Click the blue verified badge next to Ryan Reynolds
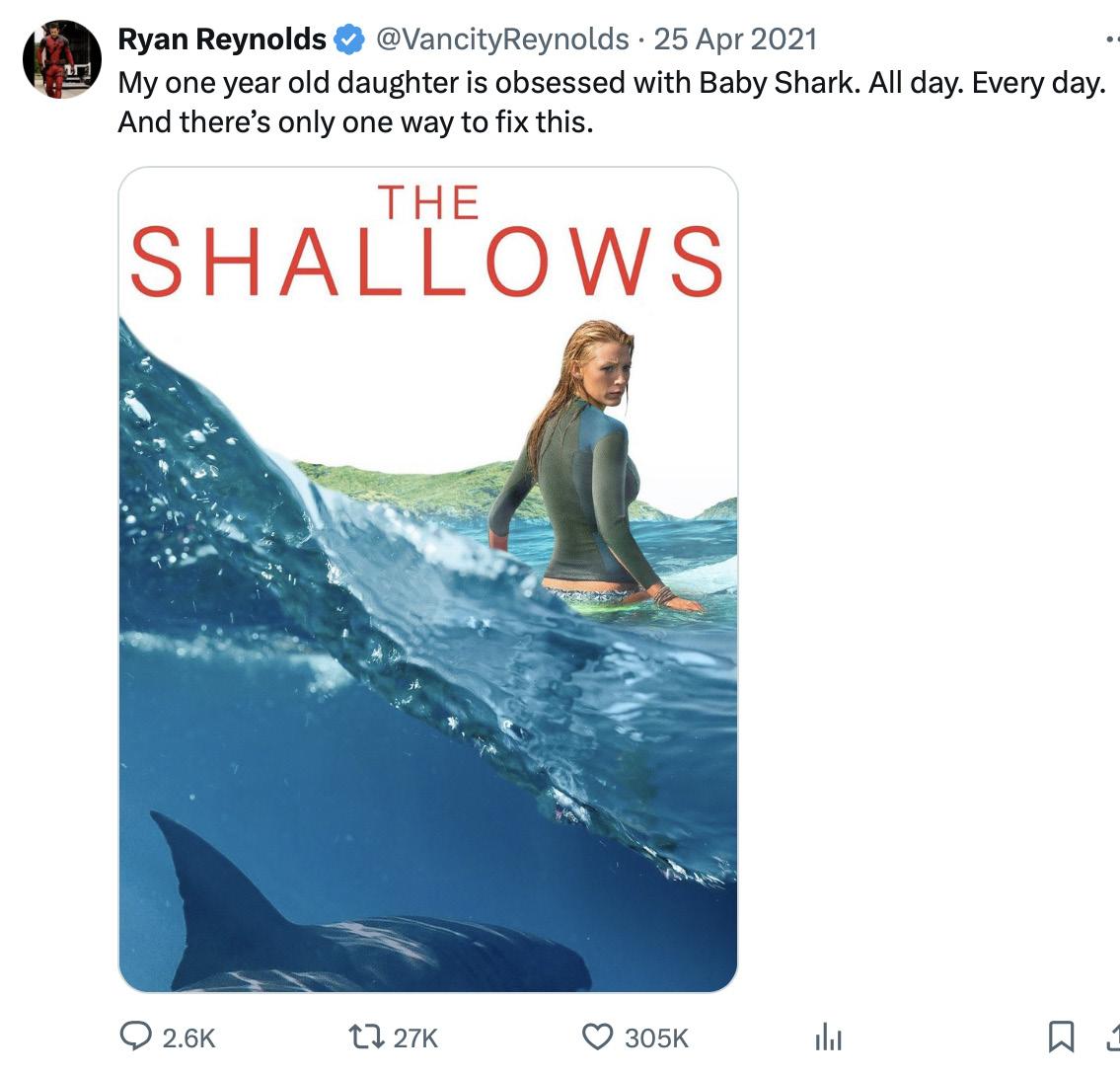This screenshot has width=1120, height=1076. coord(349,39)
